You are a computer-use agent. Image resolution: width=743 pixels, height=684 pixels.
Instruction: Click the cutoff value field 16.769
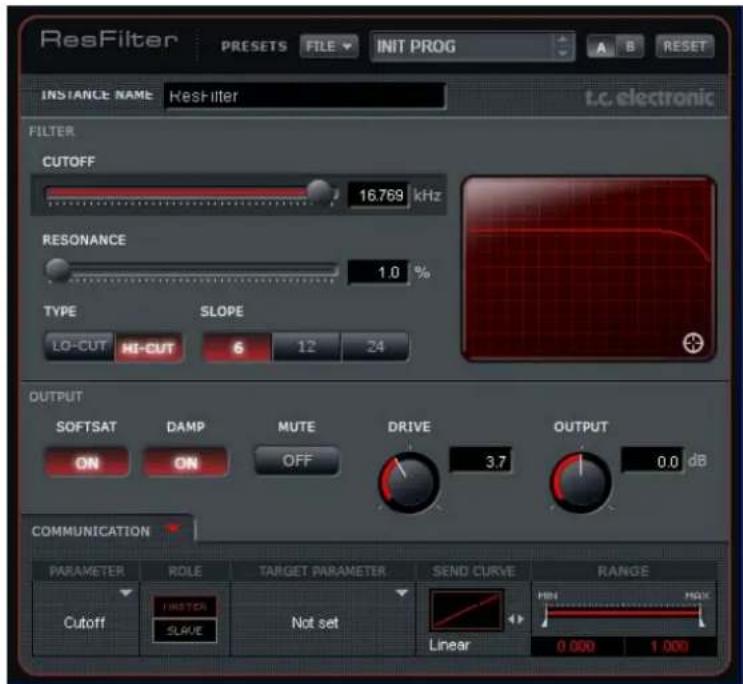378,195
